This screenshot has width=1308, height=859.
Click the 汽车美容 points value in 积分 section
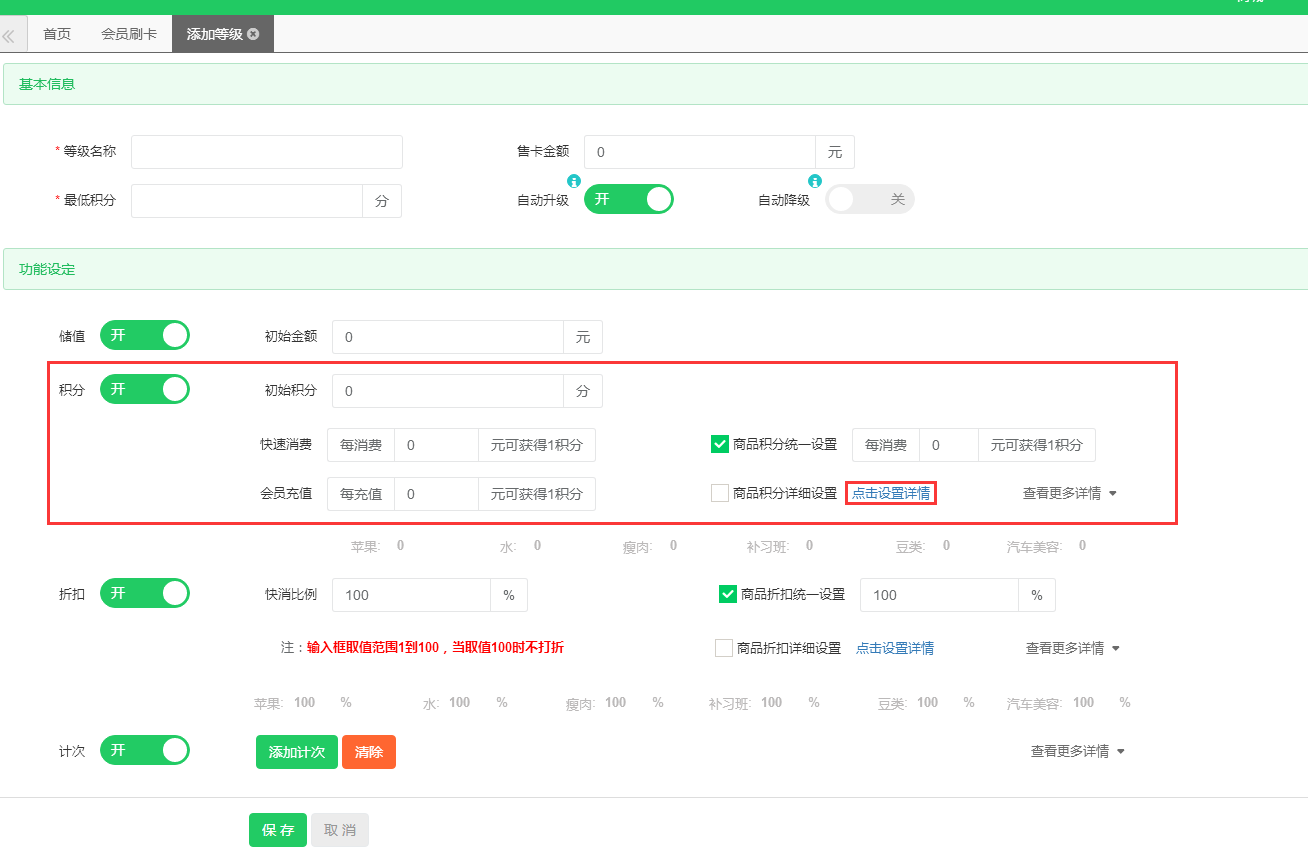coord(1083,546)
